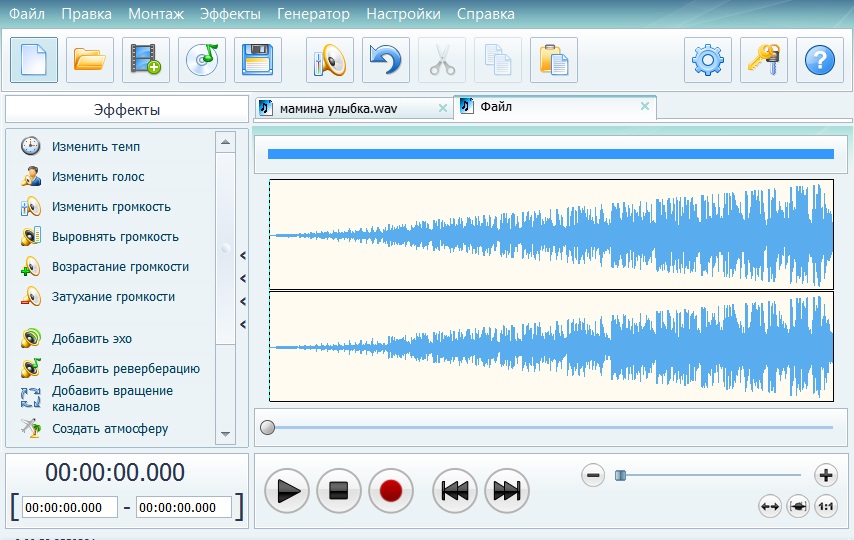Click the New file toolbar icon
This screenshot has height=540, width=854.
pyautogui.click(x=34, y=61)
